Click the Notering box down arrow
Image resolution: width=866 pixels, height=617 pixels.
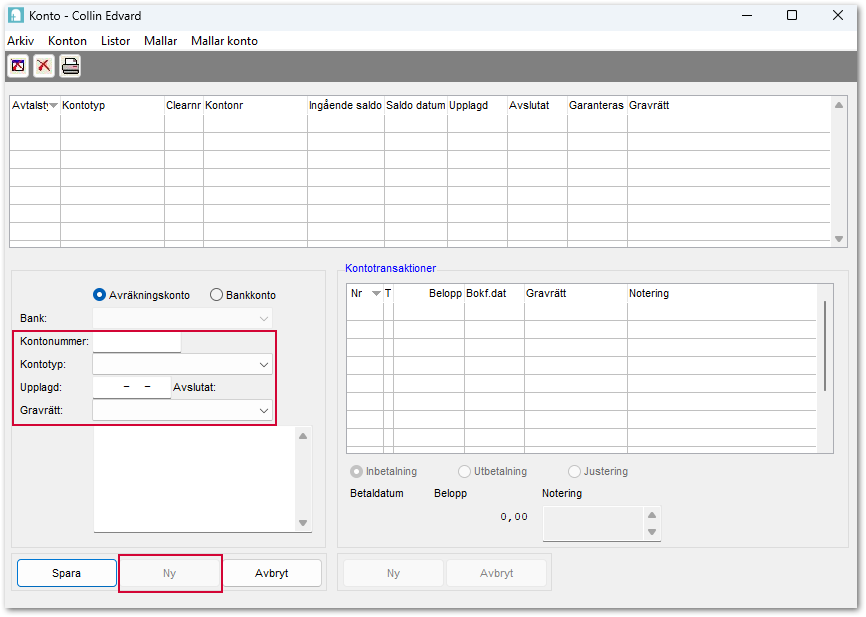click(x=652, y=532)
